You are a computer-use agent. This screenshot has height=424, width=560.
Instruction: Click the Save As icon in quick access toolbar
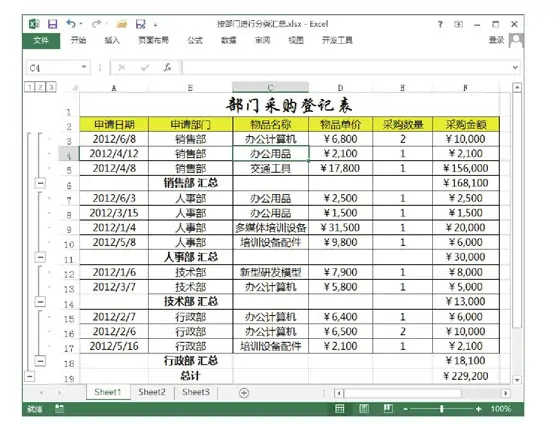click(141, 24)
